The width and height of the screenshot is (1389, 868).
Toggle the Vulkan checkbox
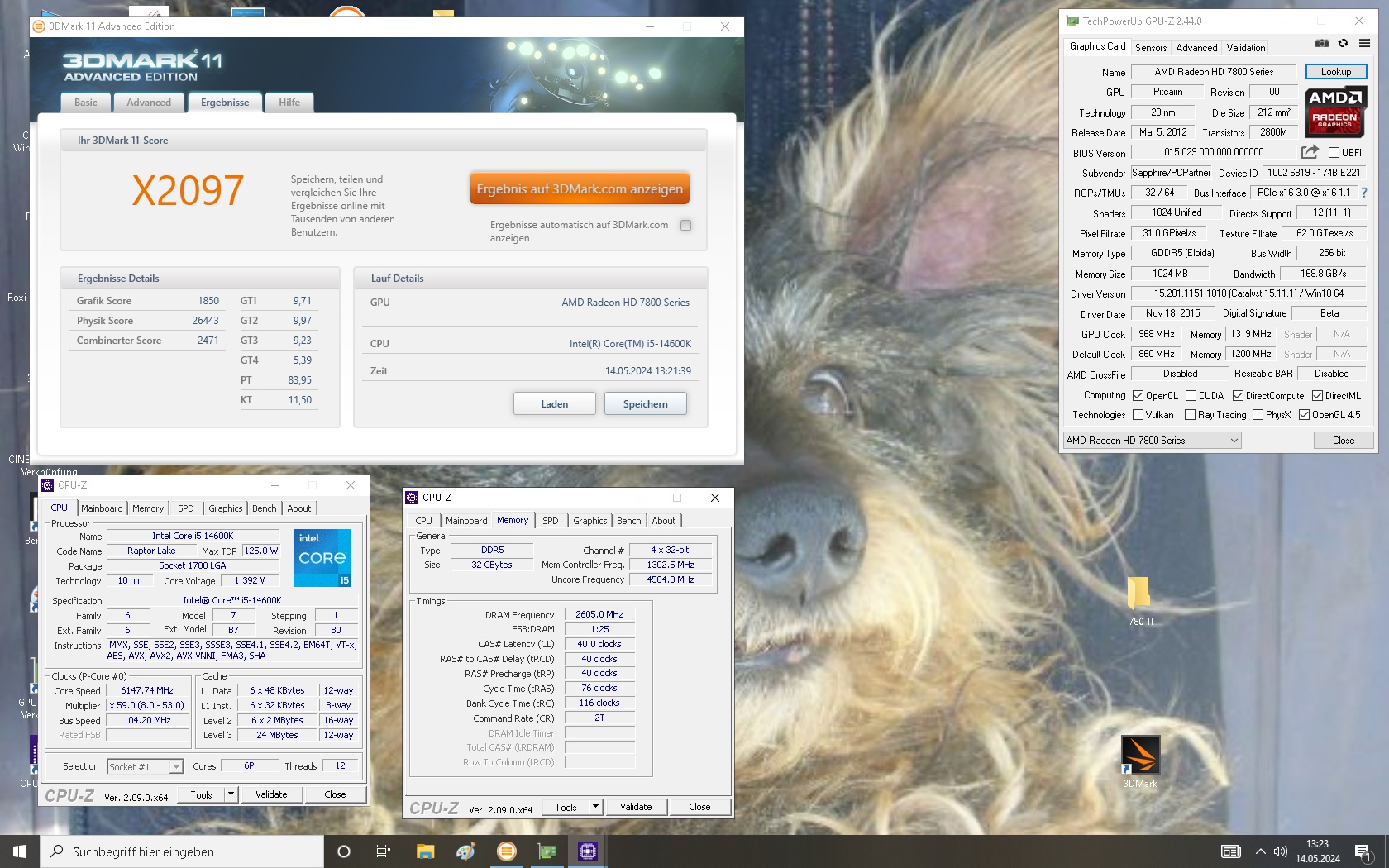tap(1138, 414)
